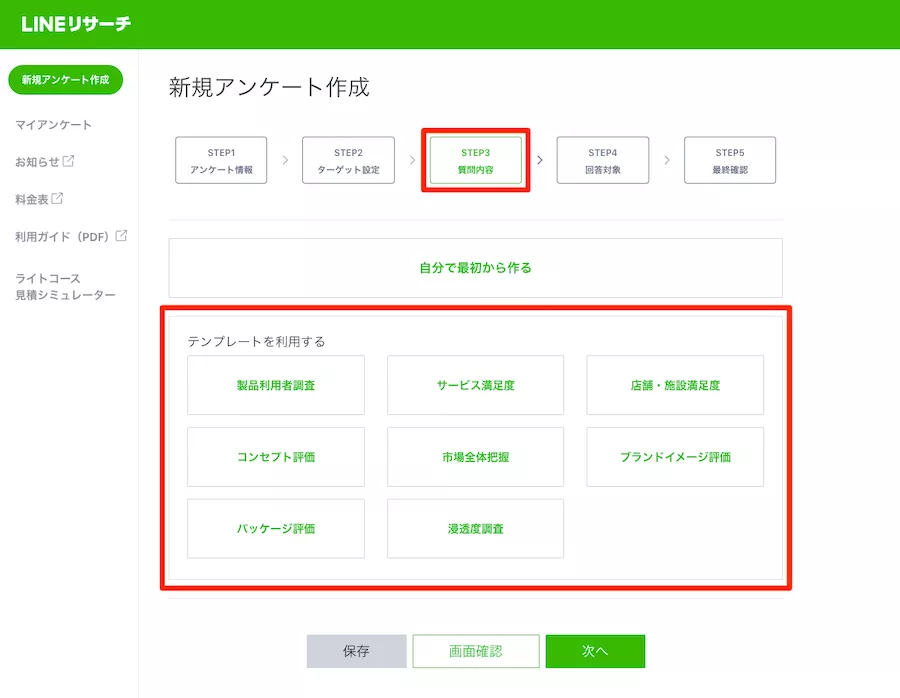
Task: Go to STEP1 アンケート情報
Action: (221, 160)
